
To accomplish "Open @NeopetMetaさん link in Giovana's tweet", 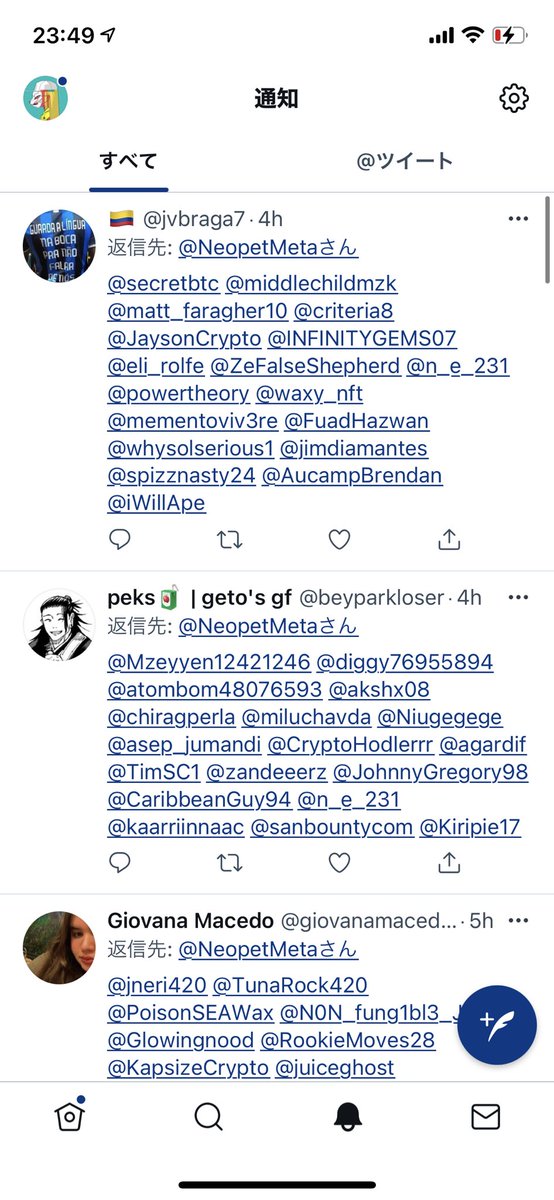I will (x=268, y=949).
